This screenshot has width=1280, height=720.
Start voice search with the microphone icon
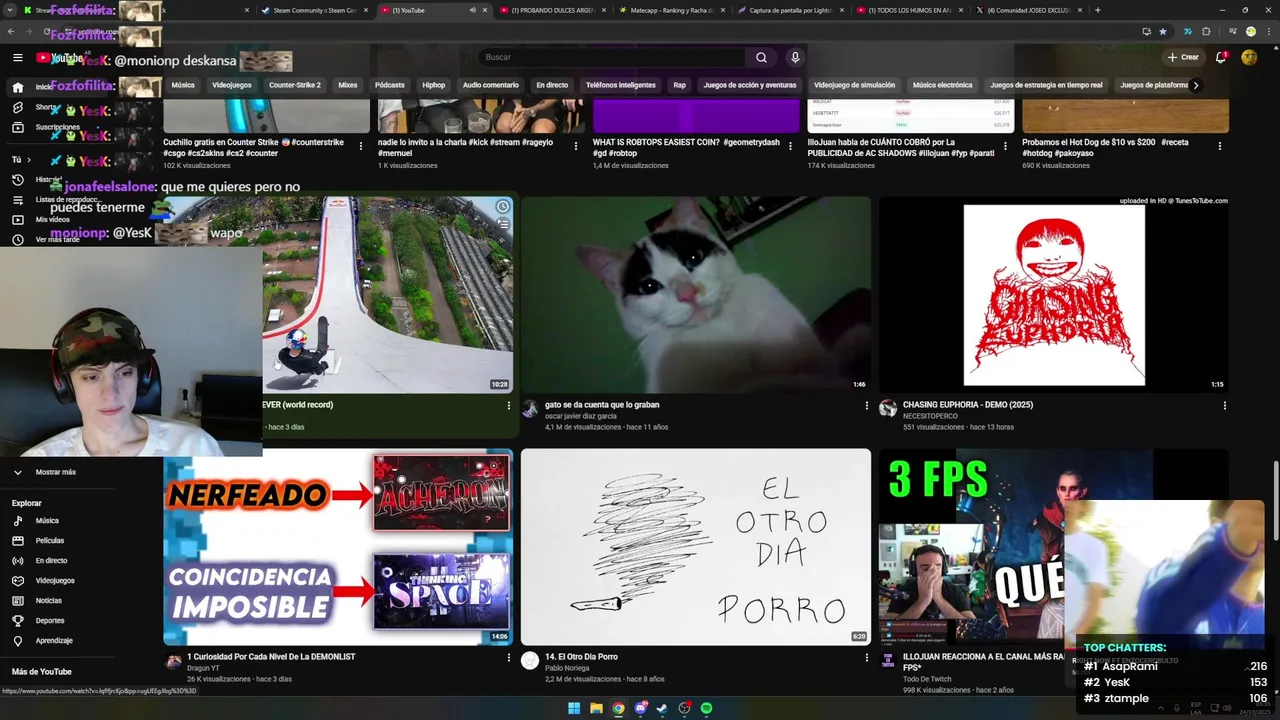pyautogui.click(x=795, y=57)
